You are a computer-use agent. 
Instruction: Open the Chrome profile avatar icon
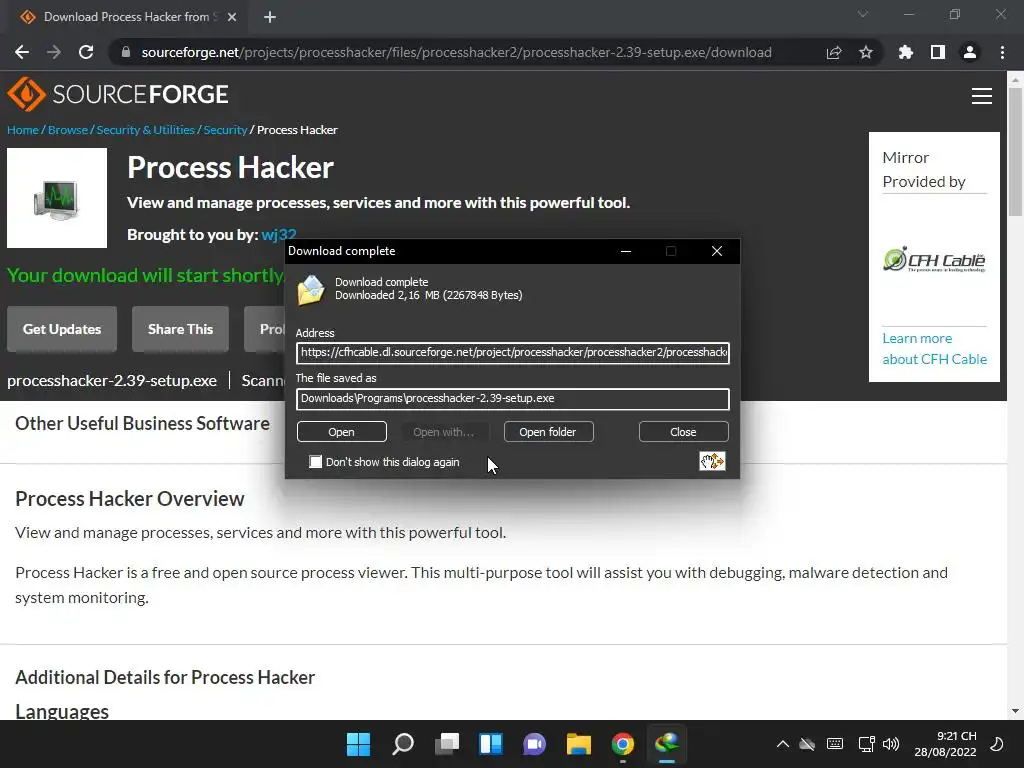click(970, 52)
